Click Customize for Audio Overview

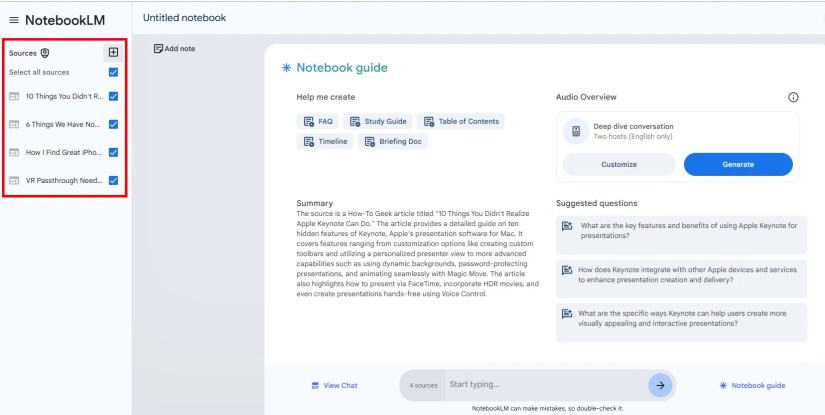click(x=619, y=165)
